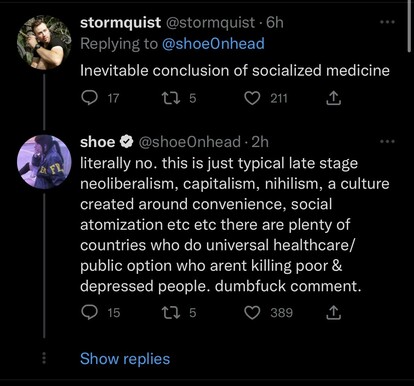Expand hidden thread with Show replies

[125, 359]
